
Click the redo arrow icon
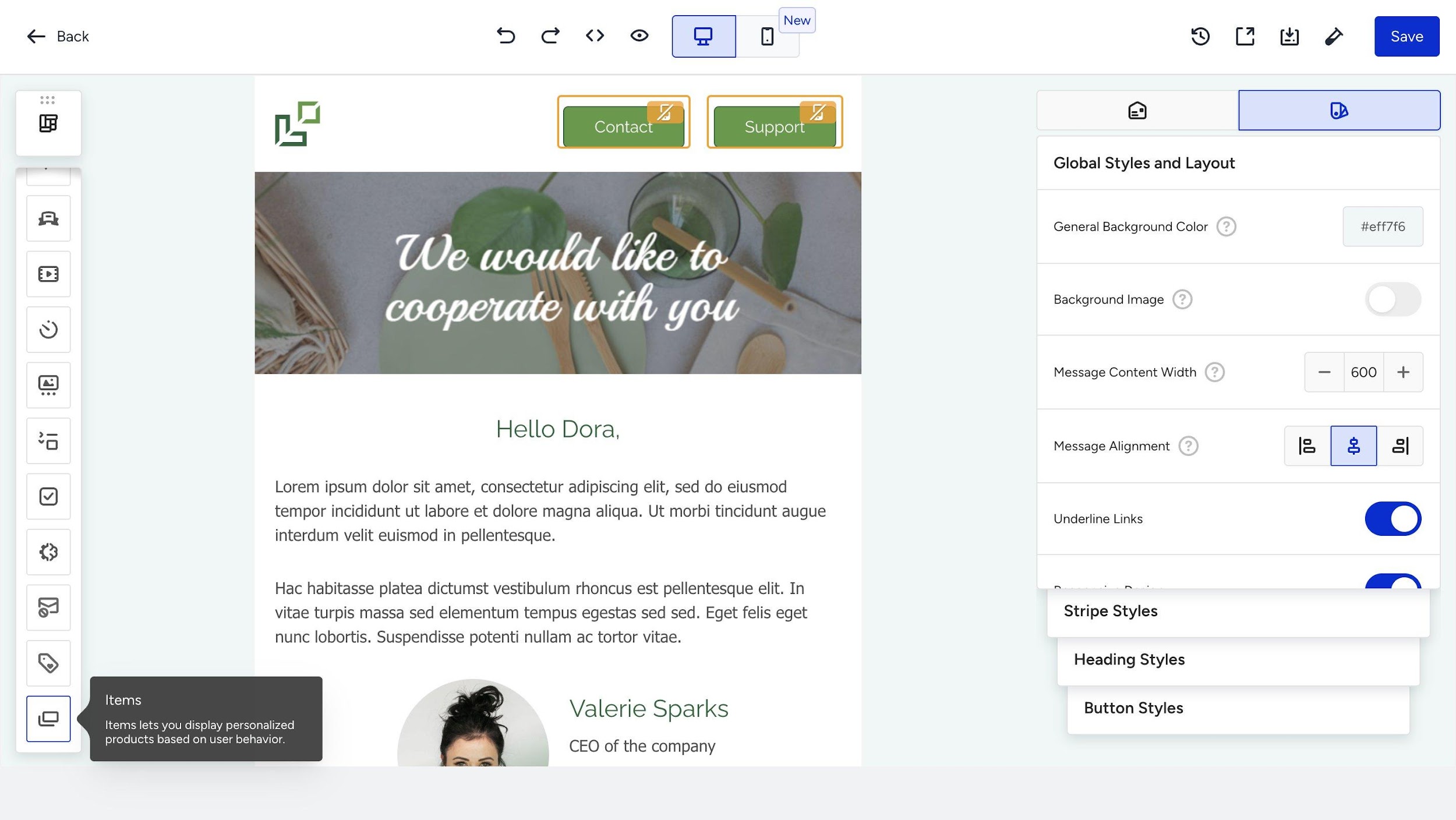550,36
